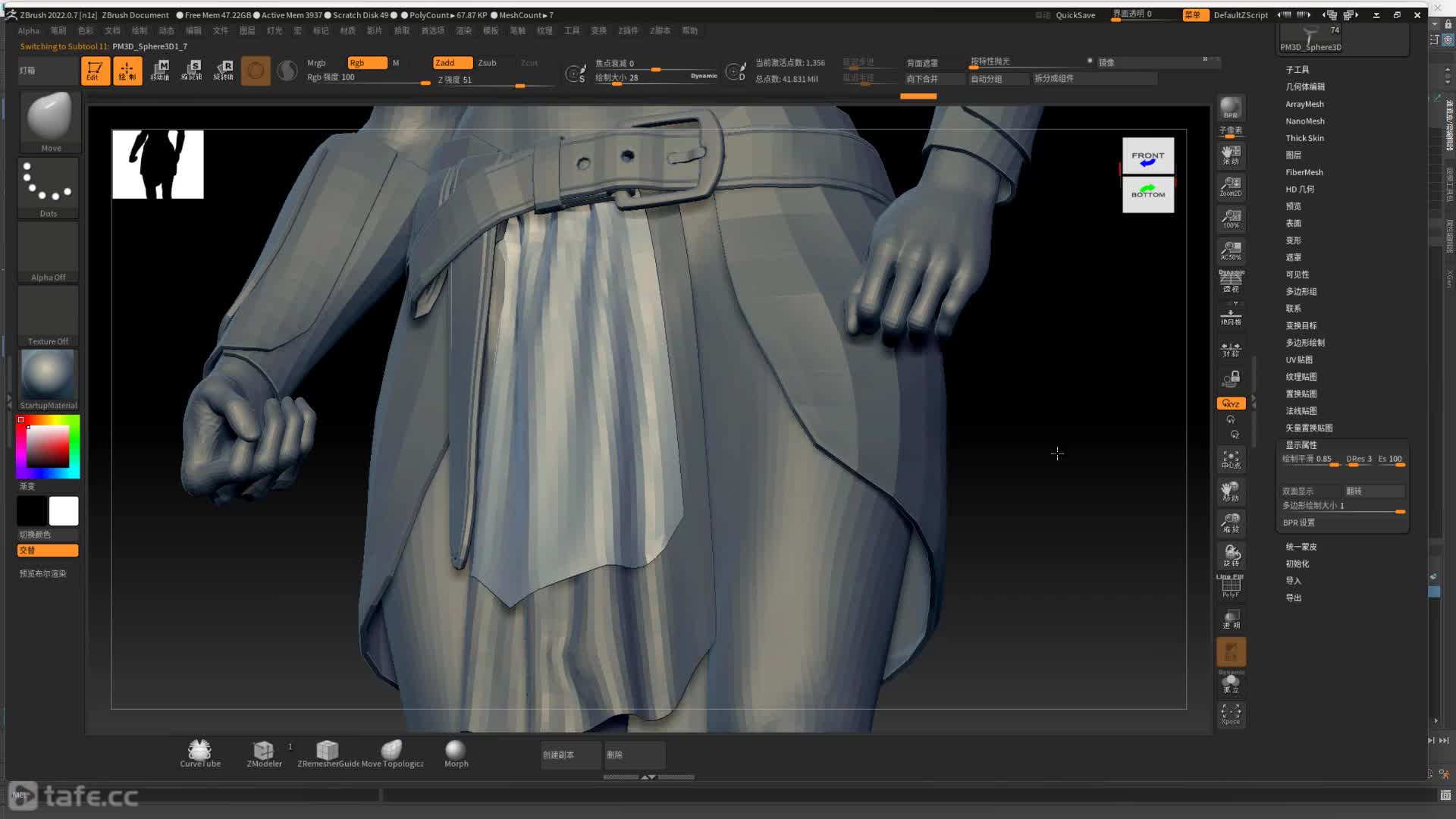Open the Z插件 plugin menu

(x=628, y=30)
